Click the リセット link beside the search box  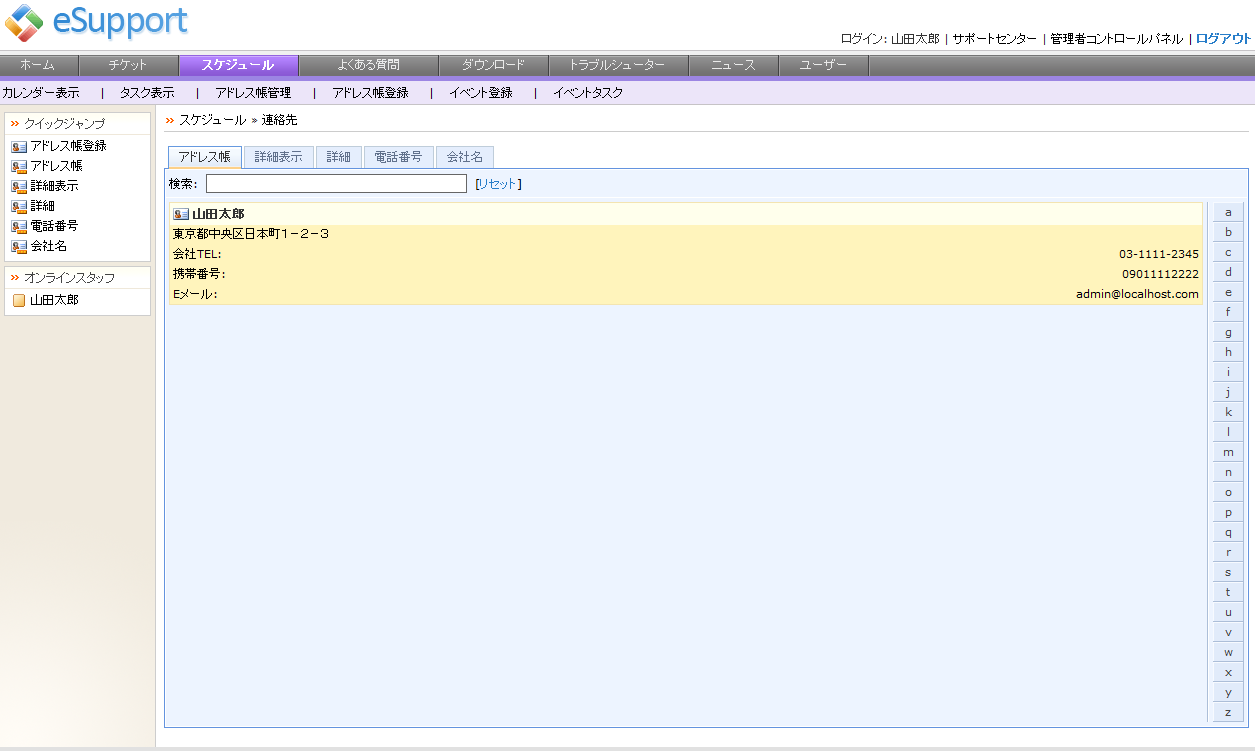(497, 184)
